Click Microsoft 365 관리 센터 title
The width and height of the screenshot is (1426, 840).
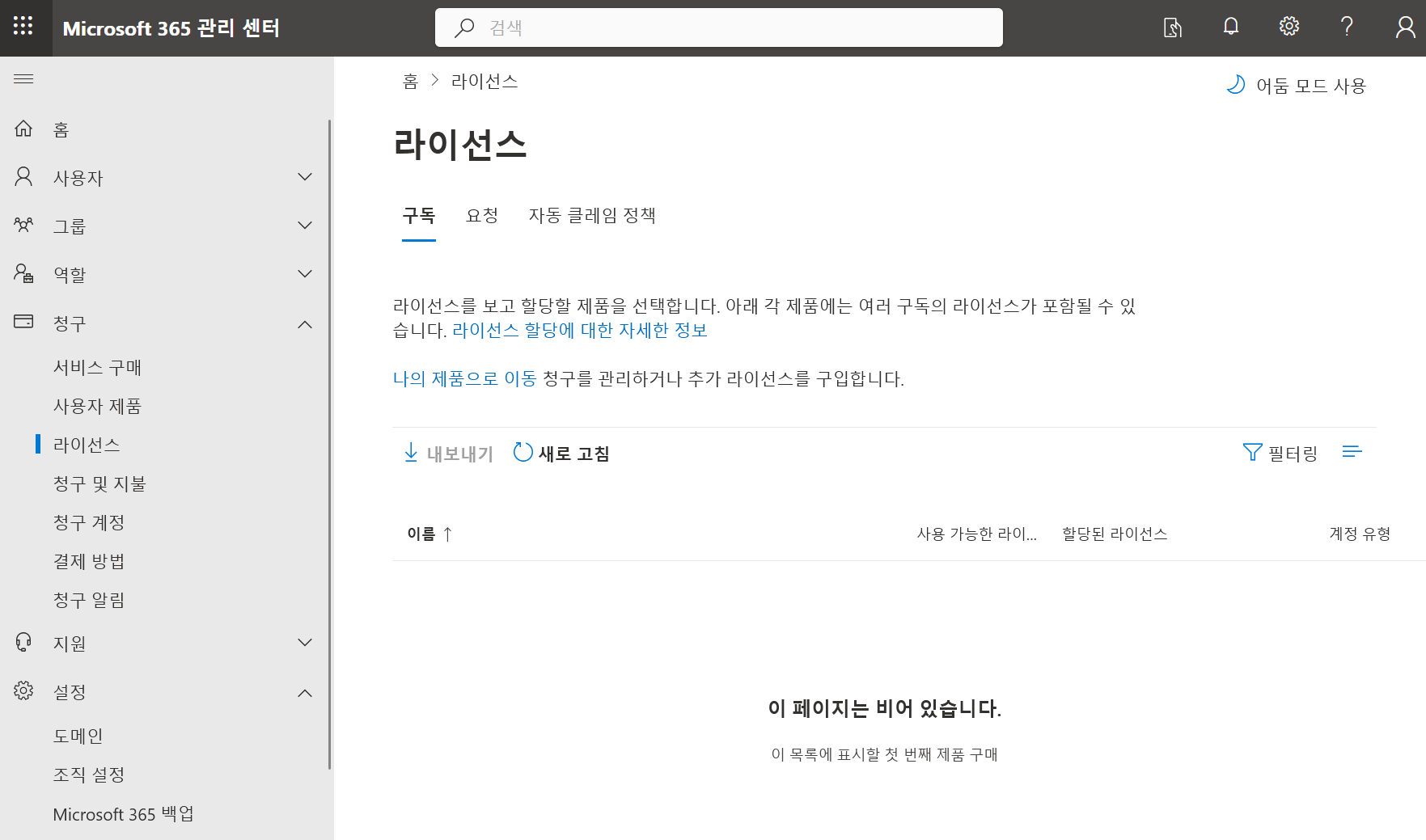171,28
